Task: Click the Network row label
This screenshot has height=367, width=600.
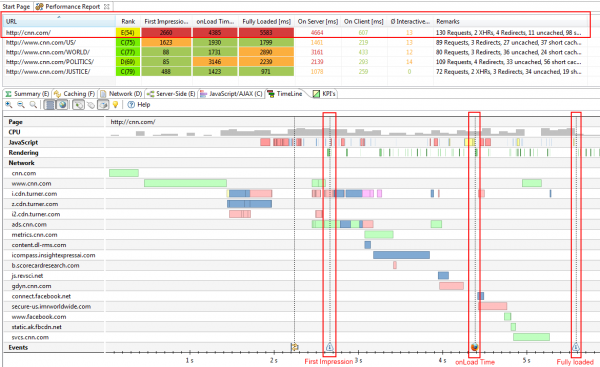Action: tap(21, 163)
